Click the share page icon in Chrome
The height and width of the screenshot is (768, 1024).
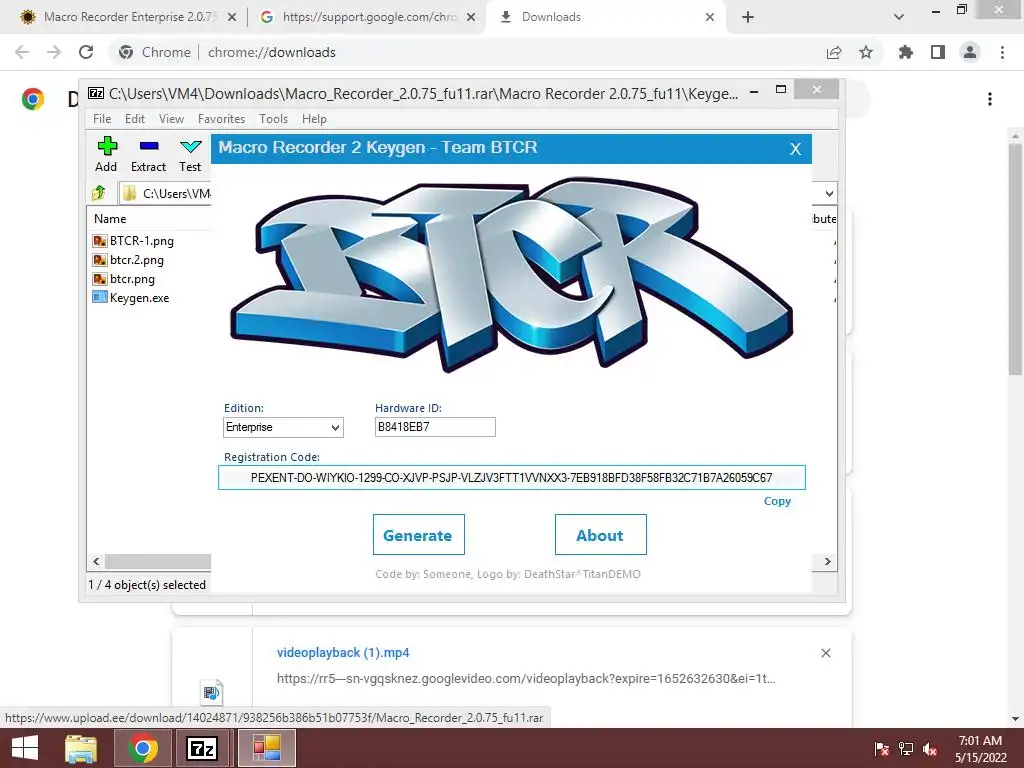click(834, 52)
